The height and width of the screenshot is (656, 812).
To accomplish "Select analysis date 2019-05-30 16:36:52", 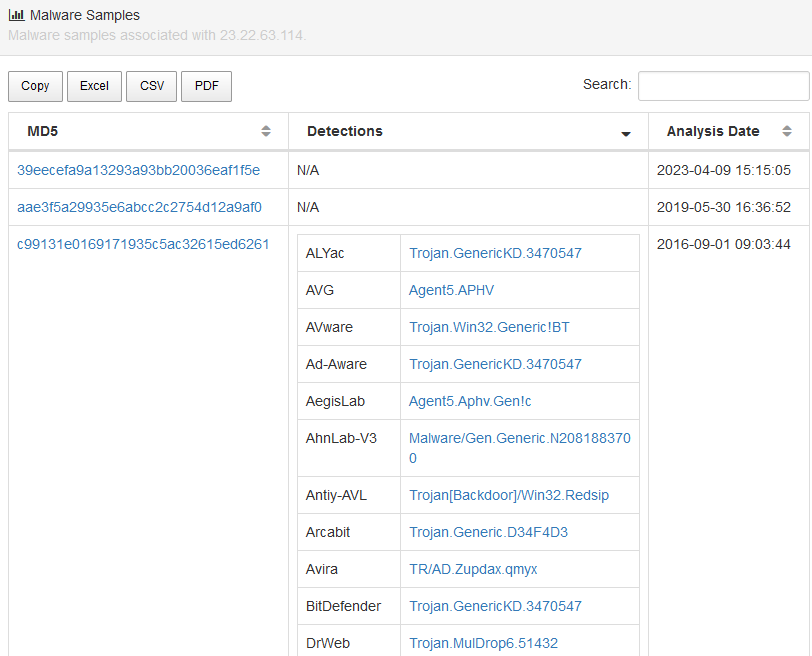I will pos(723,207).
